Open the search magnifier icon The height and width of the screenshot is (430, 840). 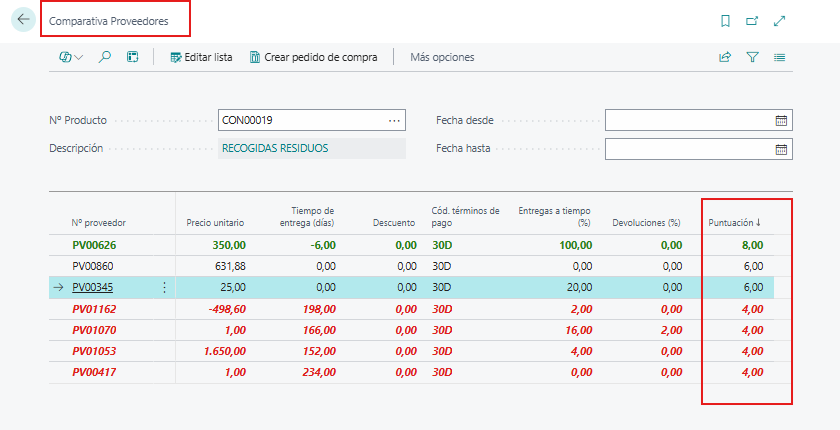point(104,57)
